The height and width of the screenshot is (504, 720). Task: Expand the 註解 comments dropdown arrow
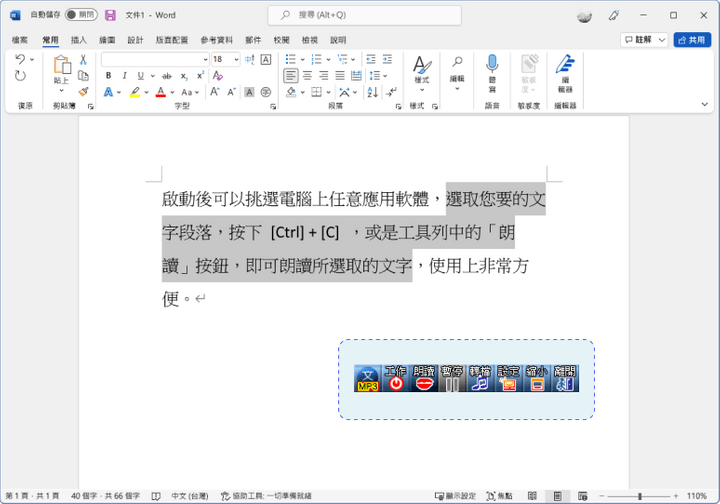tap(662, 40)
